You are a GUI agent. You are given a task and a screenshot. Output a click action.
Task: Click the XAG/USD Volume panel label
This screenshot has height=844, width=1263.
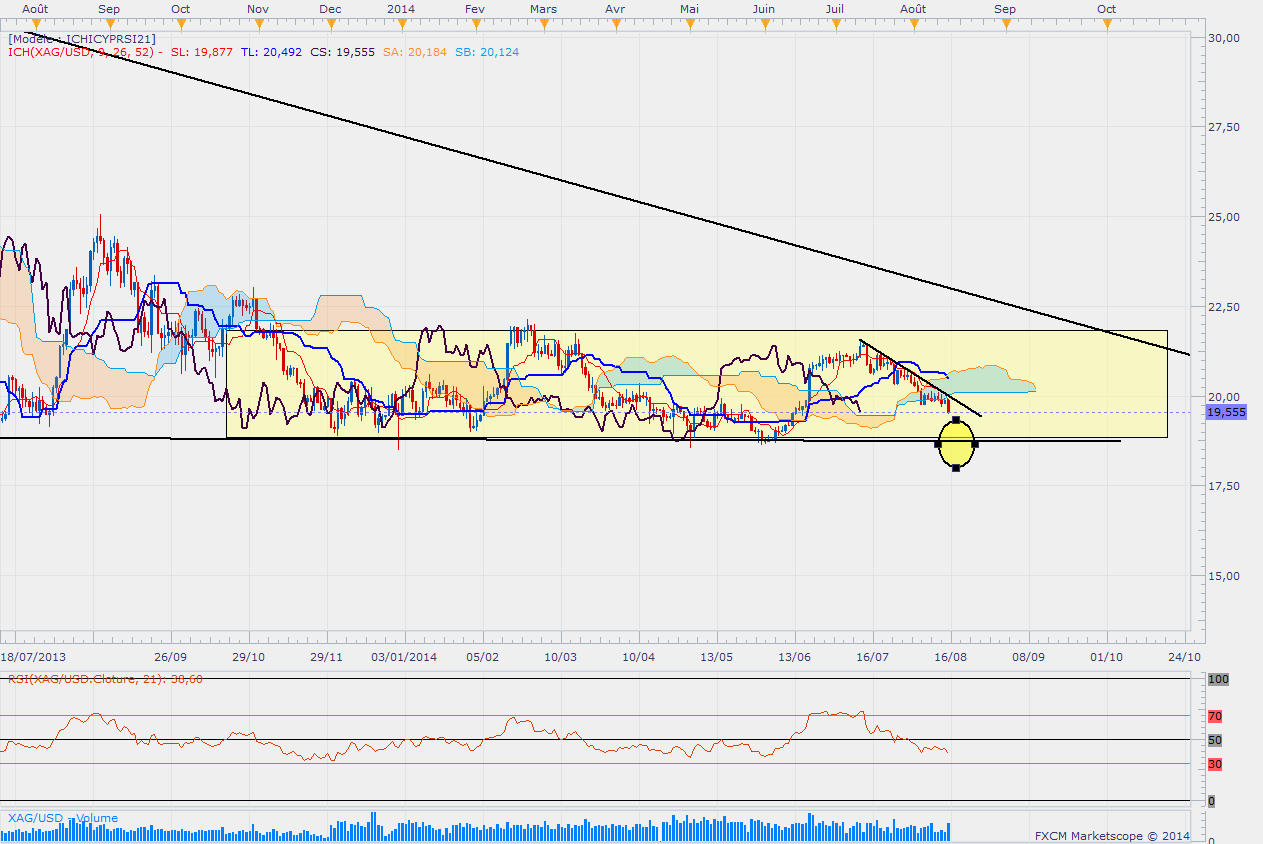pos(62,818)
